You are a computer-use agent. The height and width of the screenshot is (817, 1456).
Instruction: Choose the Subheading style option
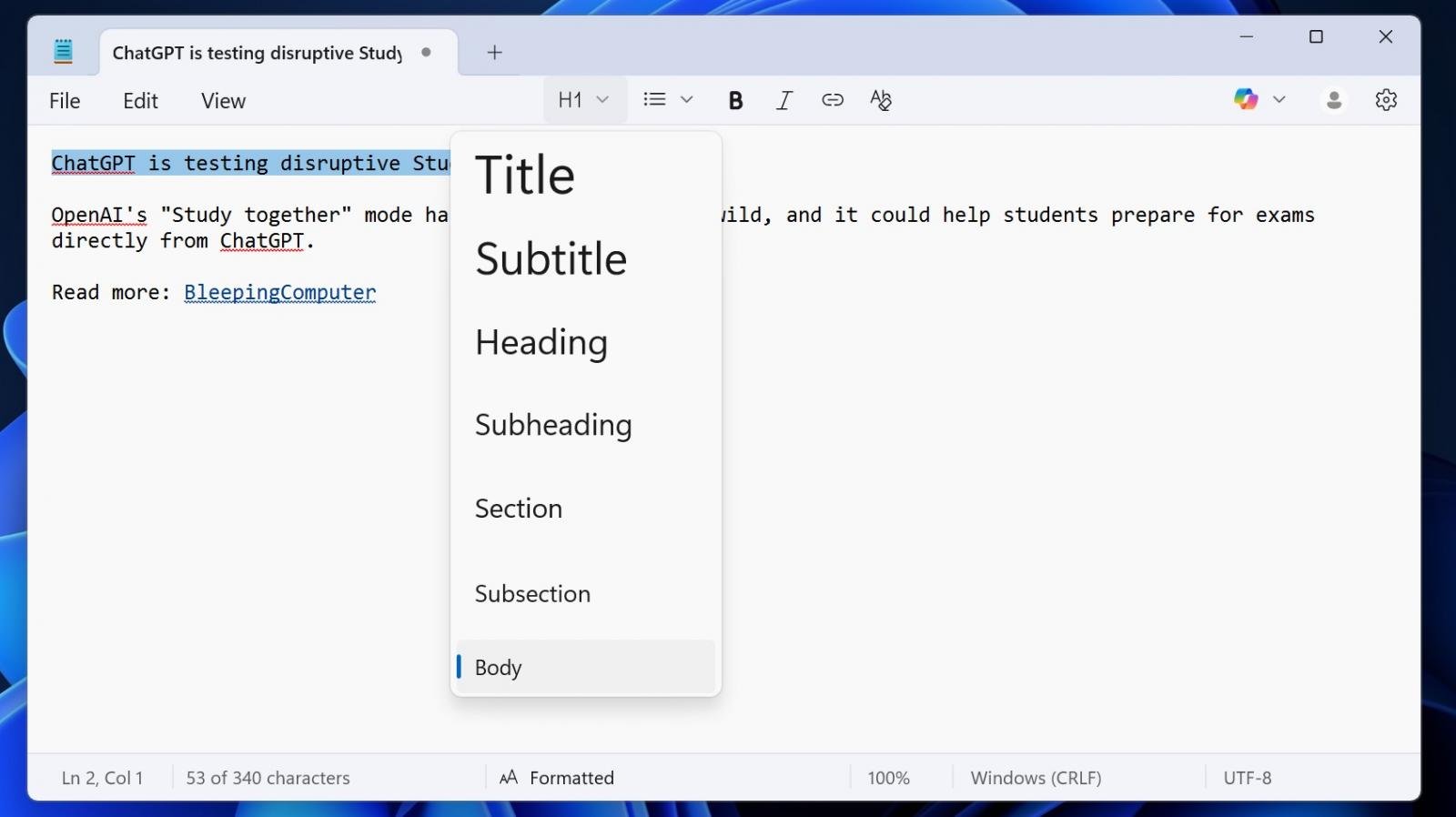click(553, 425)
